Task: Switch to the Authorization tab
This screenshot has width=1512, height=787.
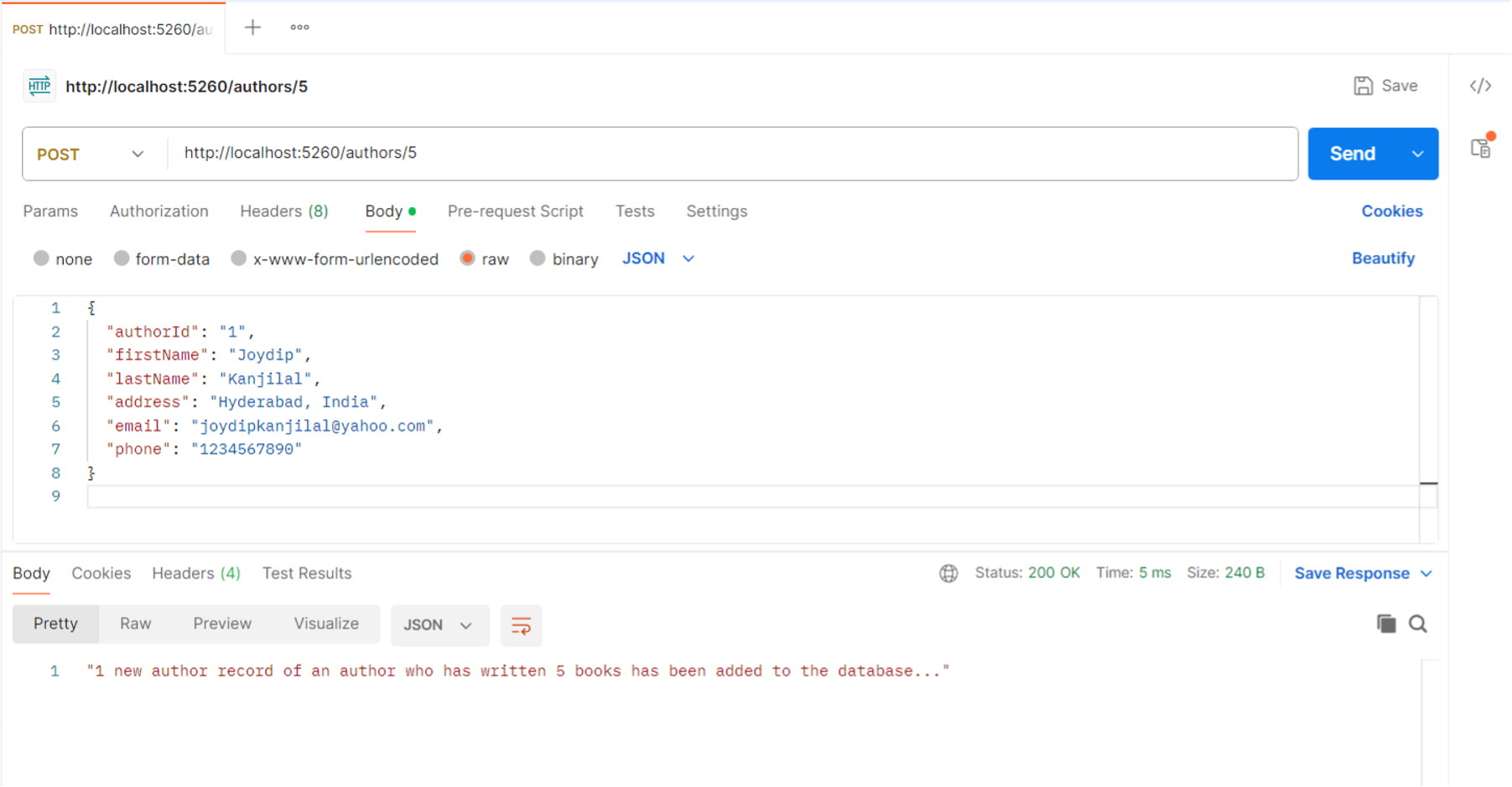Action: (159, 211)
